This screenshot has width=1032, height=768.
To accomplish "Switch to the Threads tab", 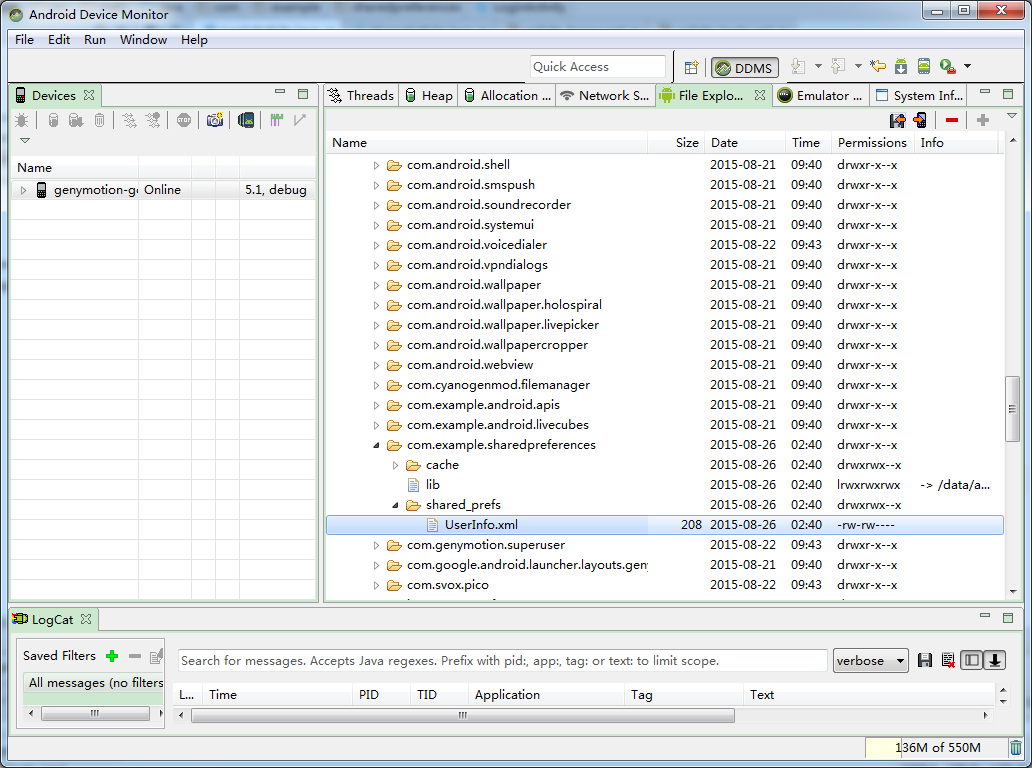I will pos(361,95).
